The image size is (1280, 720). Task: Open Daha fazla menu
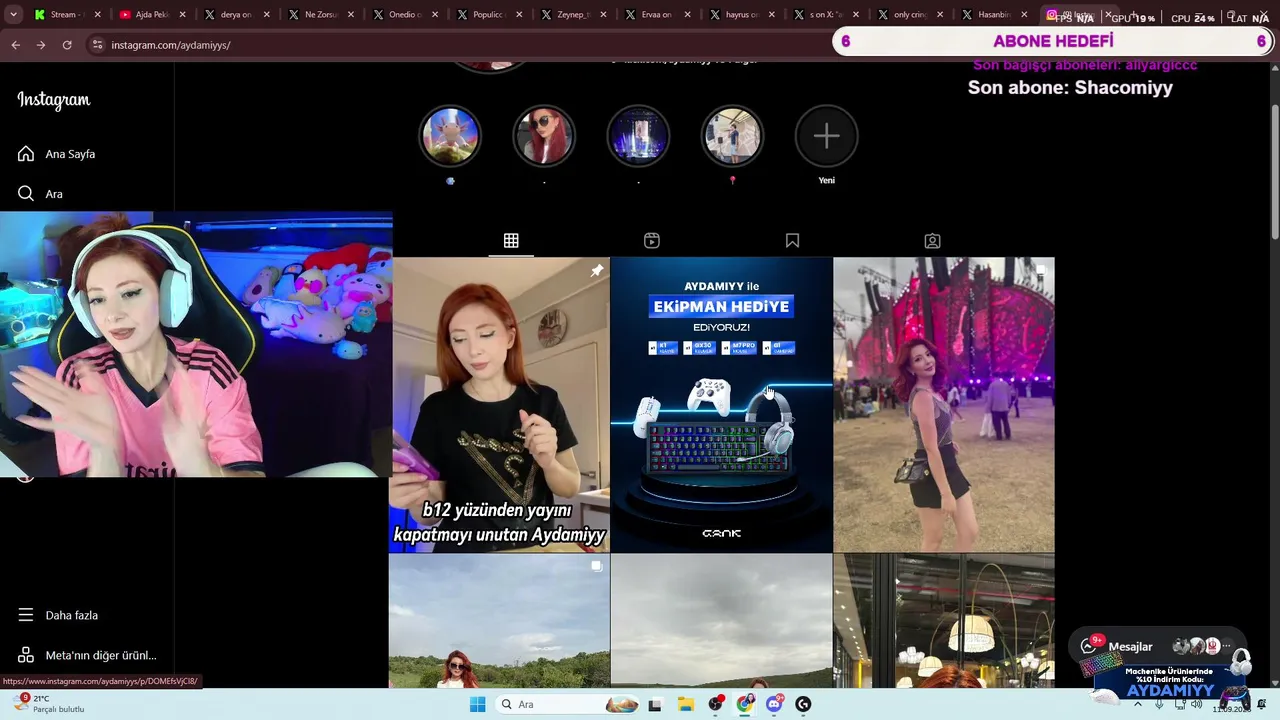click(x=58, y=615)
